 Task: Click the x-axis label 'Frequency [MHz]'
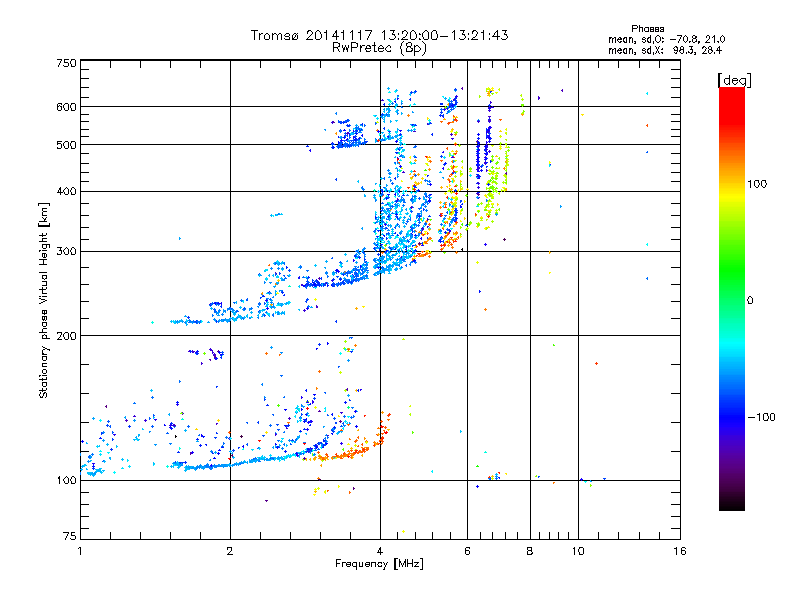[x=379, y=564]
